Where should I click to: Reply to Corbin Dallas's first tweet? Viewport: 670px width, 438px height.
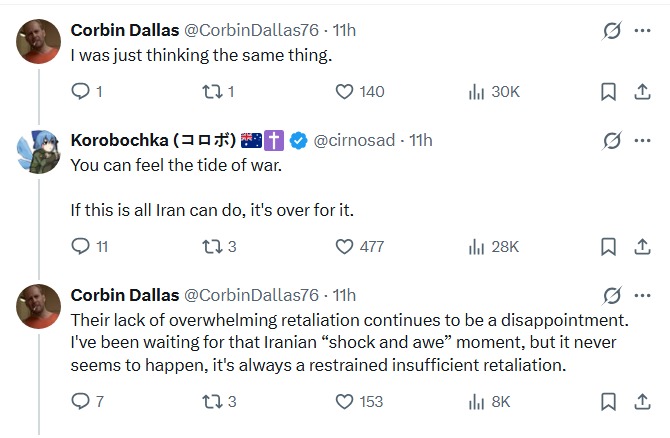coord(87,91)
